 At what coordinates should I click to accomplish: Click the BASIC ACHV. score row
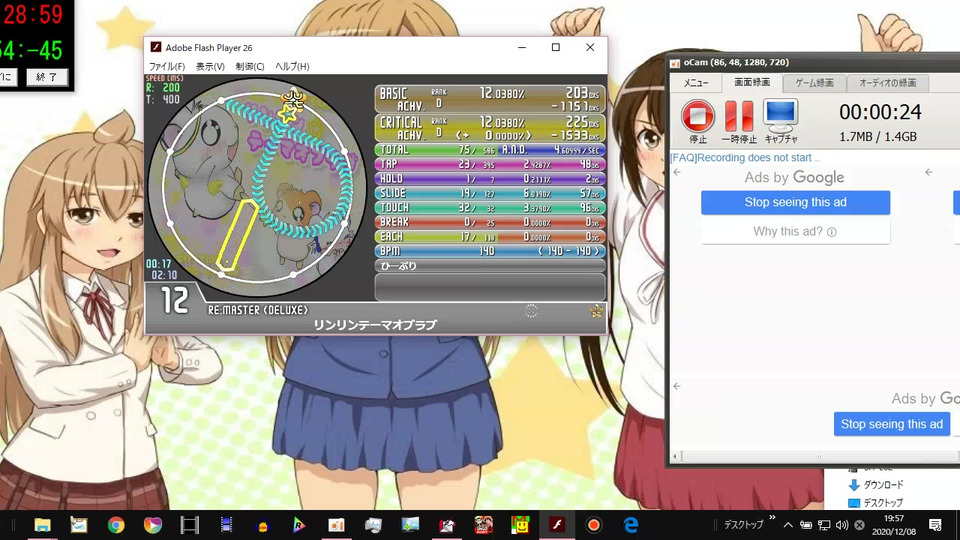[x=490, y=99]
